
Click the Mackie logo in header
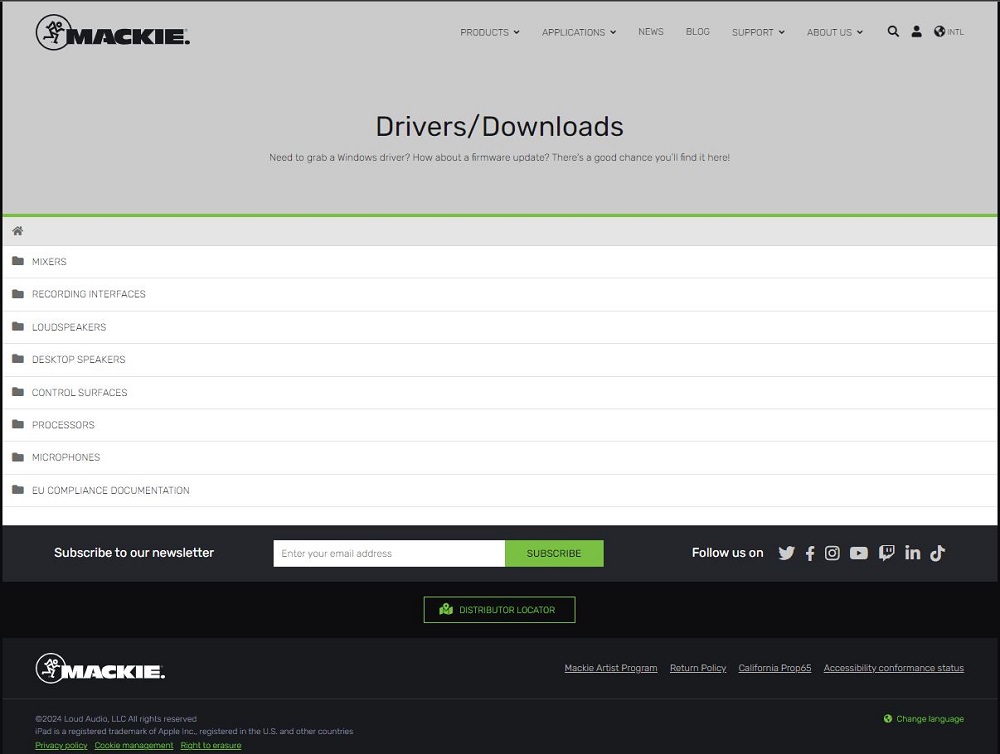(x=112, y=32)
